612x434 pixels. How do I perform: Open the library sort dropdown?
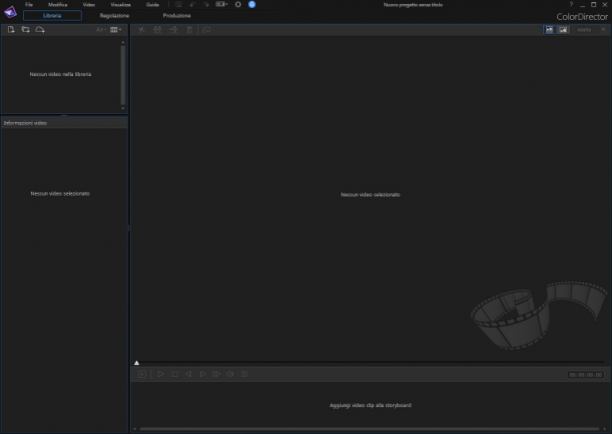101,30
